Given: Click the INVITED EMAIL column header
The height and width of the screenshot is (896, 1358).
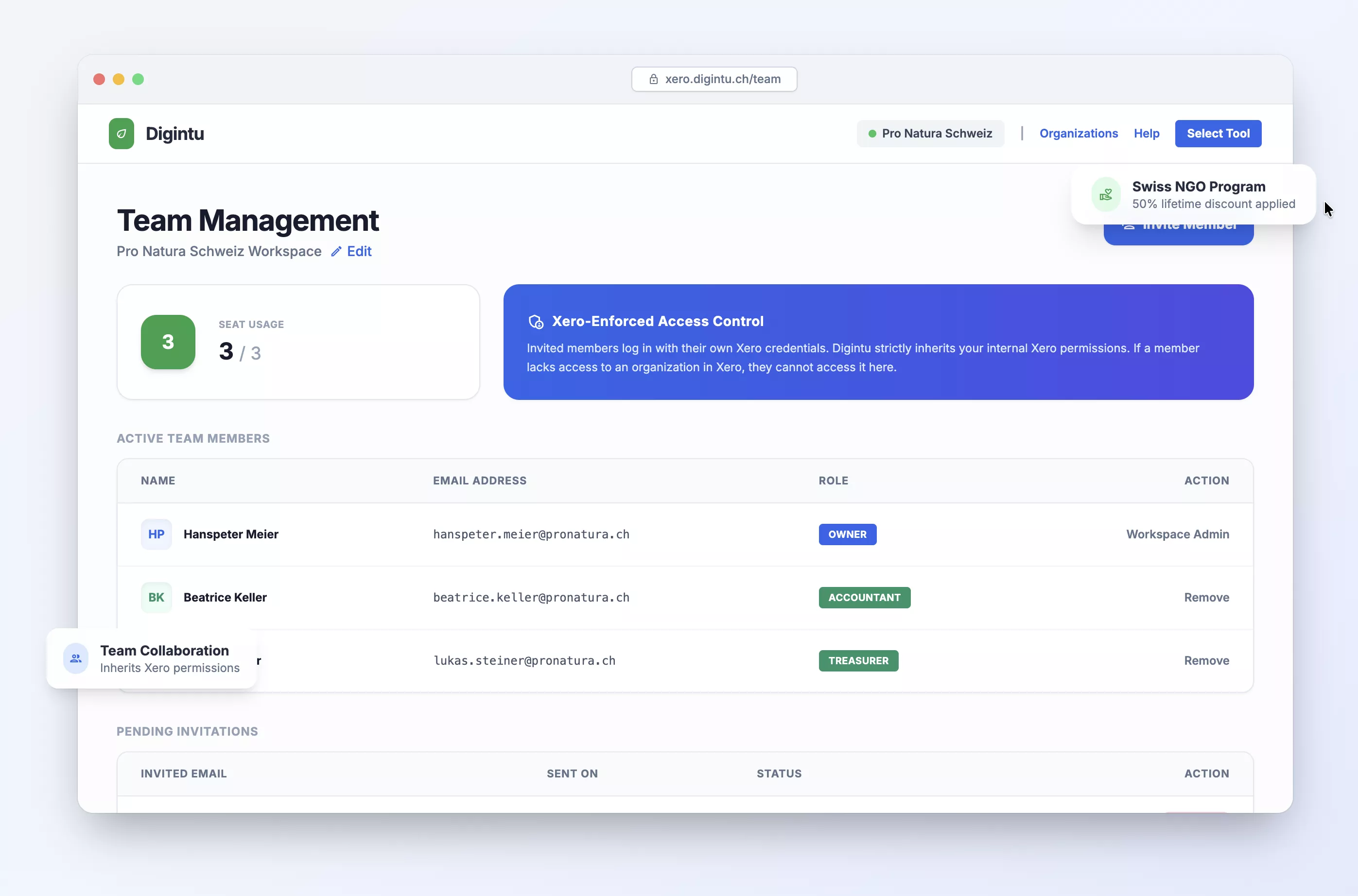Looking at the screenshot, I should coord(183,774).
